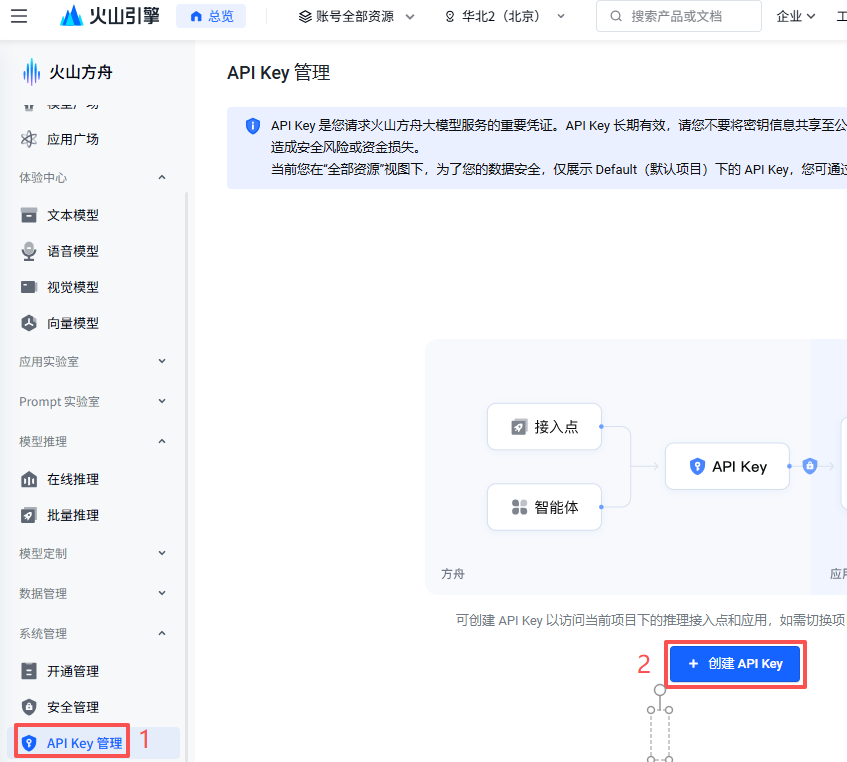Image resolution: width=847 pixels, height=762 pixels.
Task: Click the 视觉模型 icon
Action: pos(29,287)
